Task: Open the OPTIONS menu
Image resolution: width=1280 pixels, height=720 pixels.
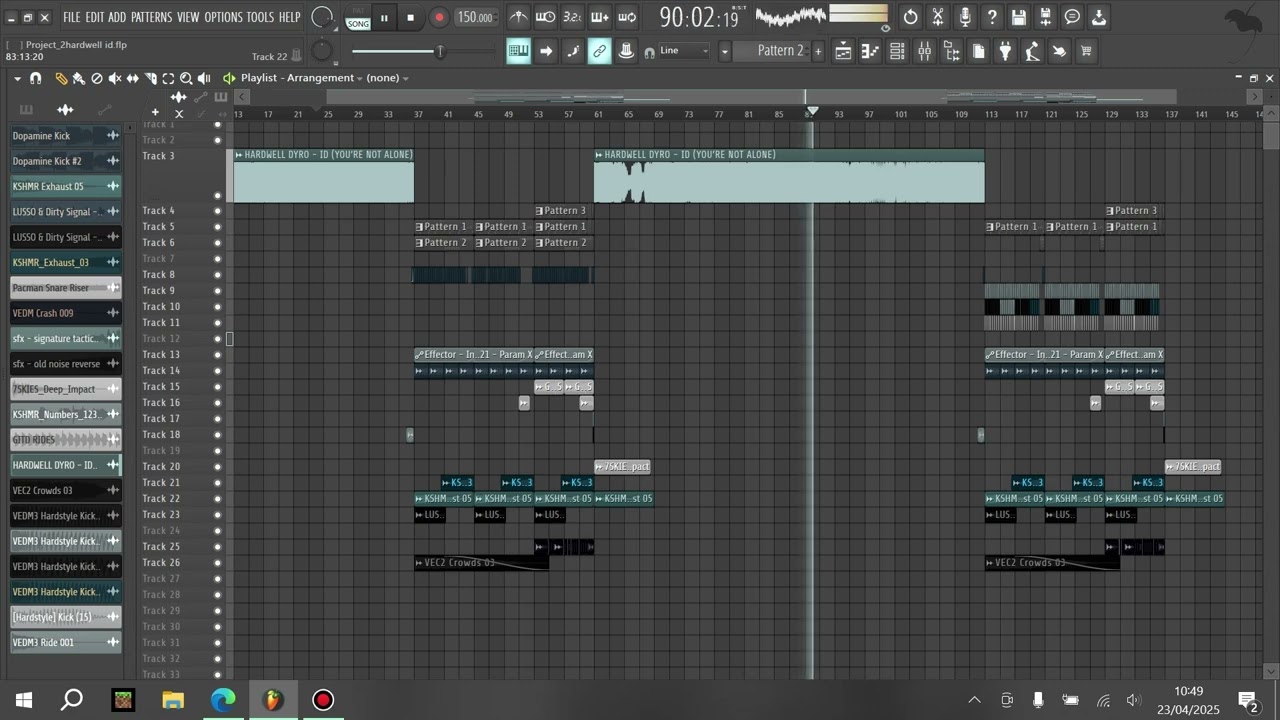Action: click(224, 17)
